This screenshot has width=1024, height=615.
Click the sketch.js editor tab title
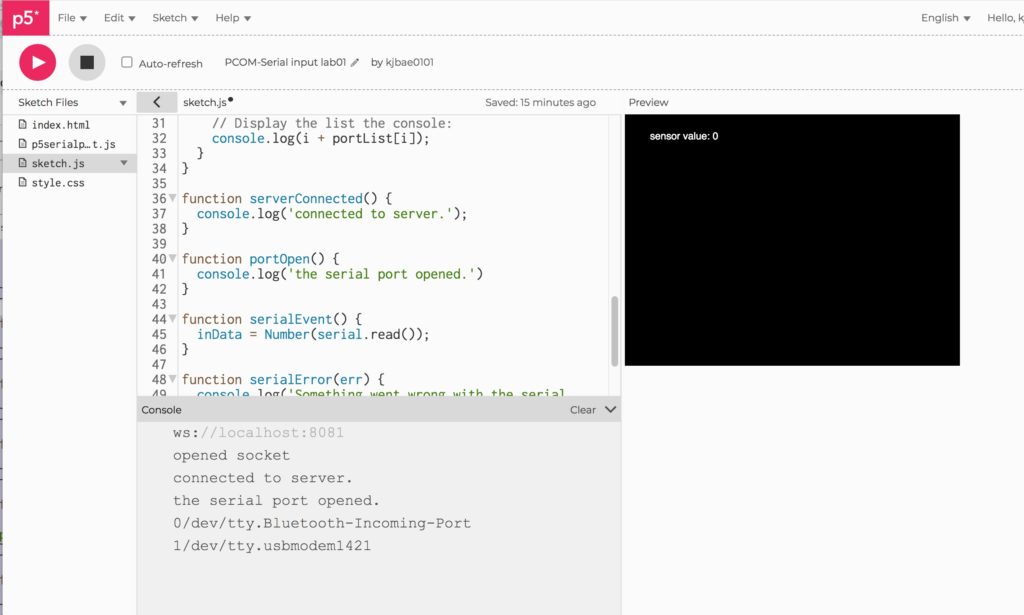204,102
